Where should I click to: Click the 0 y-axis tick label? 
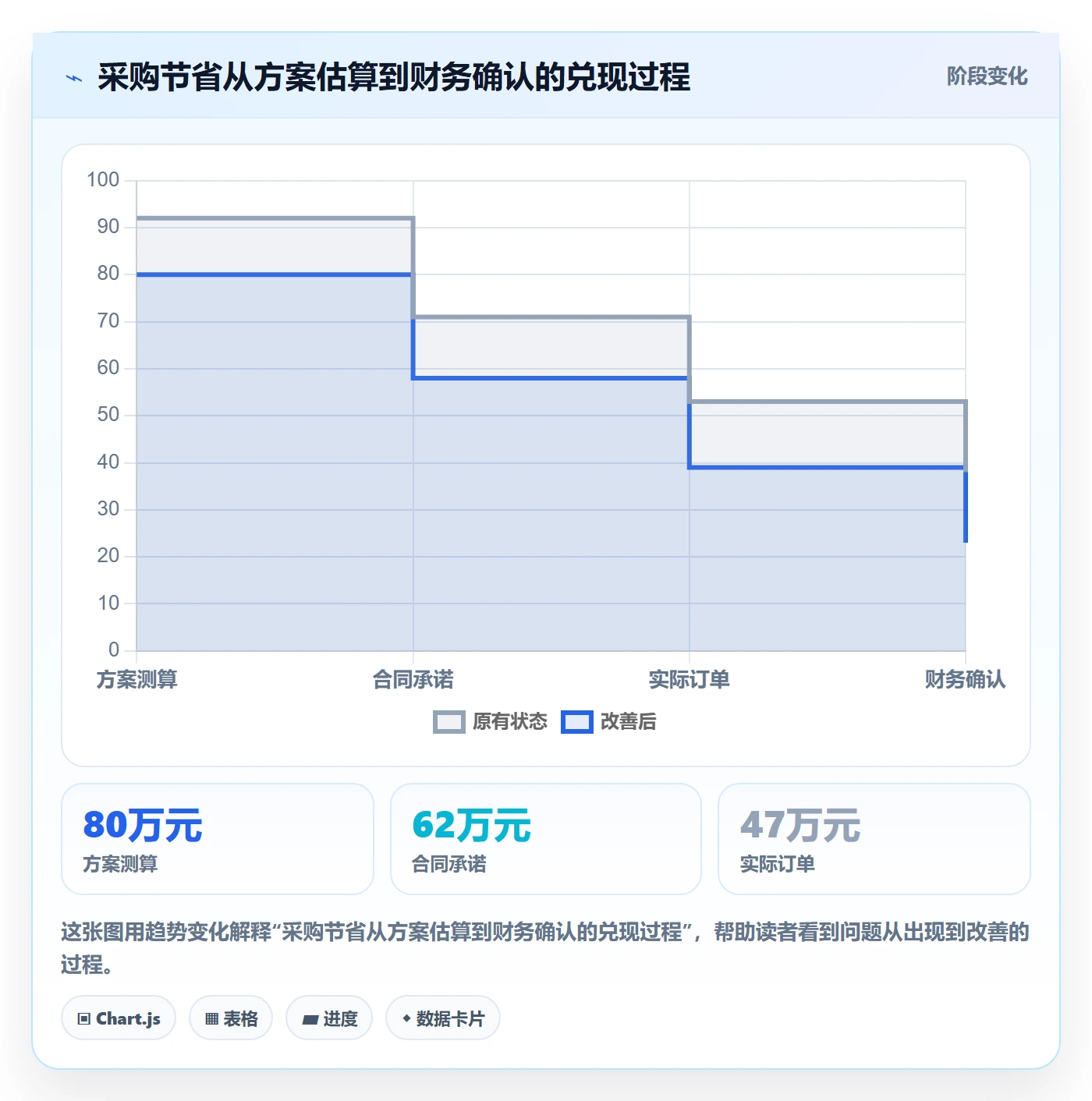tap(114, 650)
